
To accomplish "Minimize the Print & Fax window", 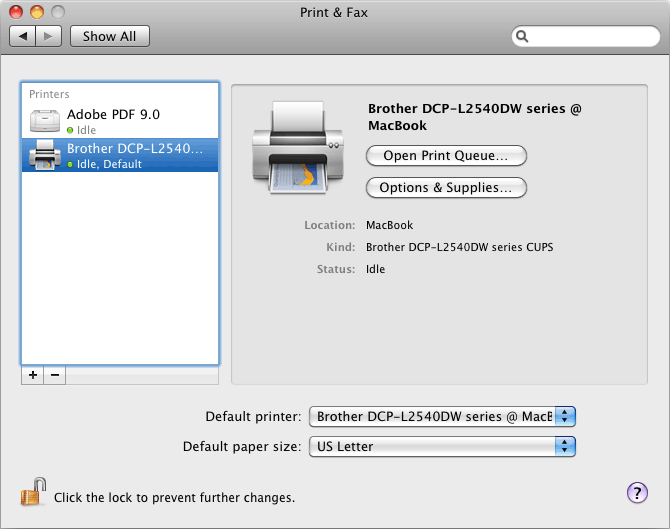I will [x=37, y=12].
